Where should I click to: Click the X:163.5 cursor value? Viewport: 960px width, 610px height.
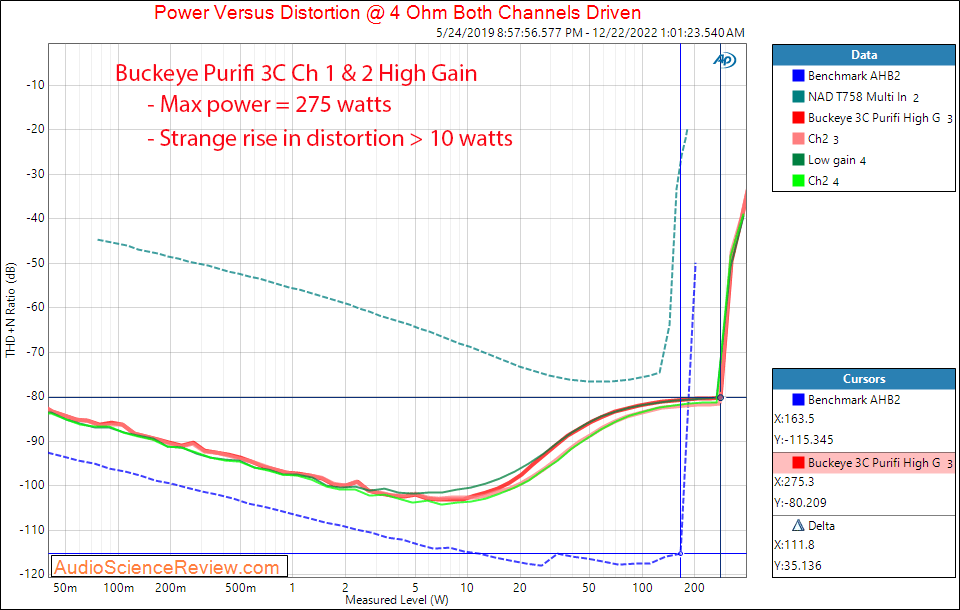click(794, 419)
